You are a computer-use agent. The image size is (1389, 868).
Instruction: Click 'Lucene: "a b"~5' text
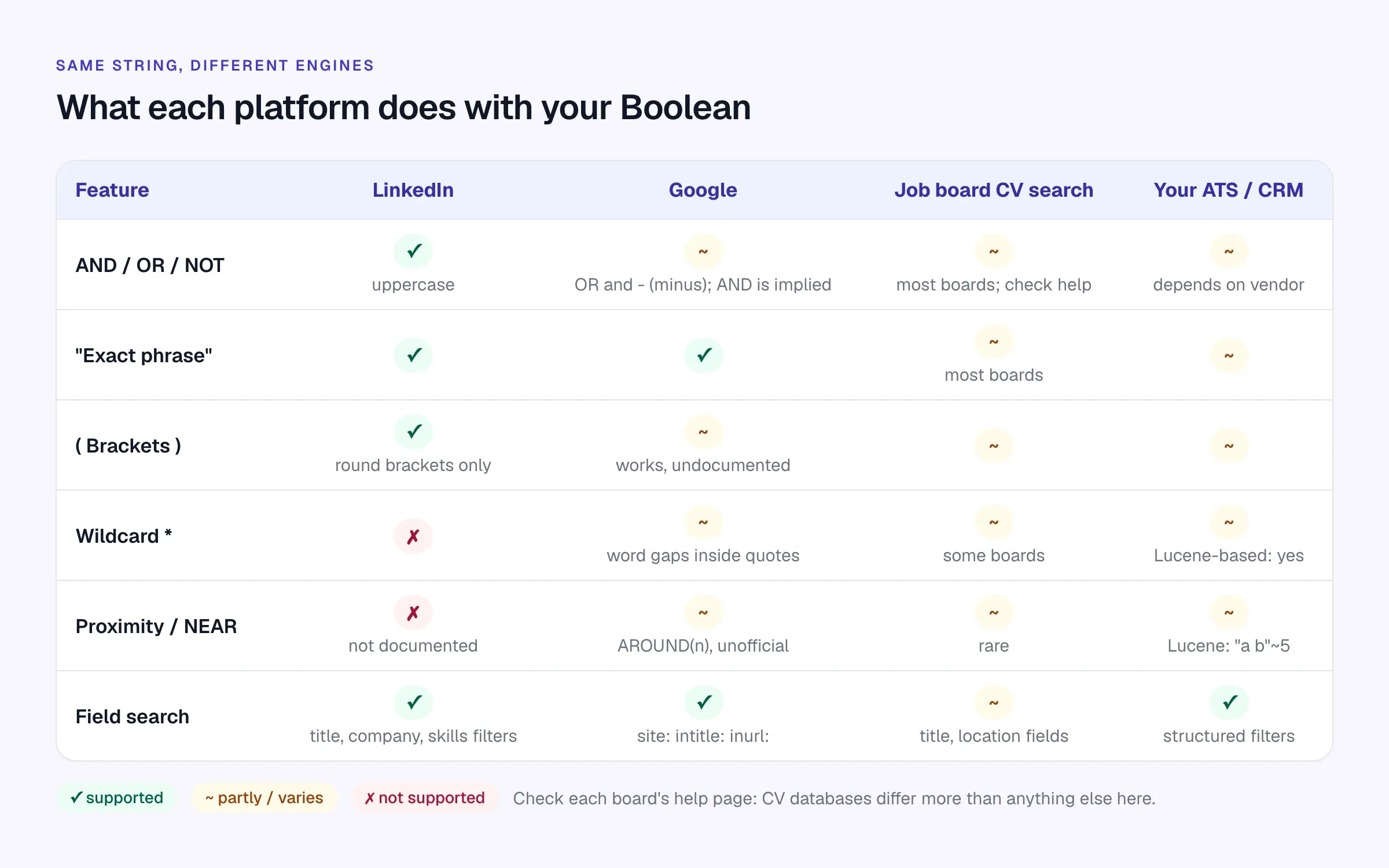[1229, 646]
